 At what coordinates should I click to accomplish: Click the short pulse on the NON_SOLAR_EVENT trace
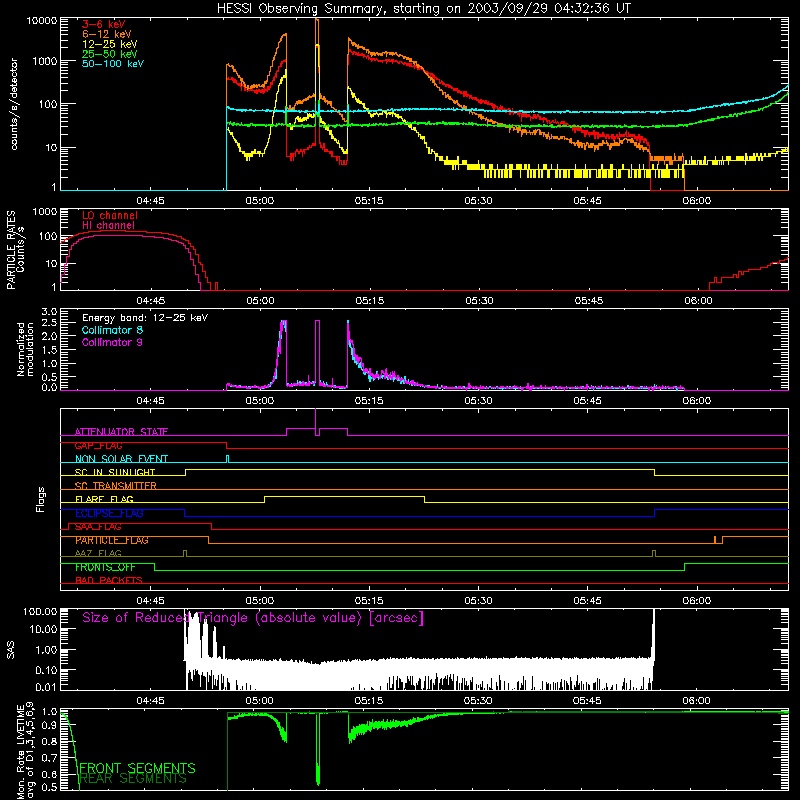pyautogui.click(x=228, y=459)
